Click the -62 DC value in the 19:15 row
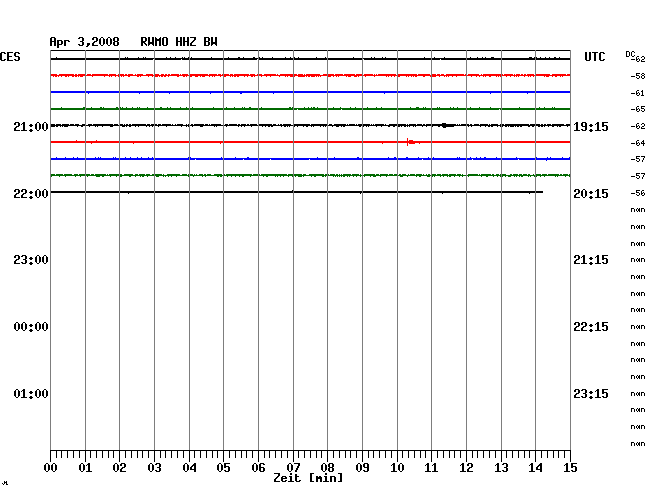650x494 pixels. point(638,126)
